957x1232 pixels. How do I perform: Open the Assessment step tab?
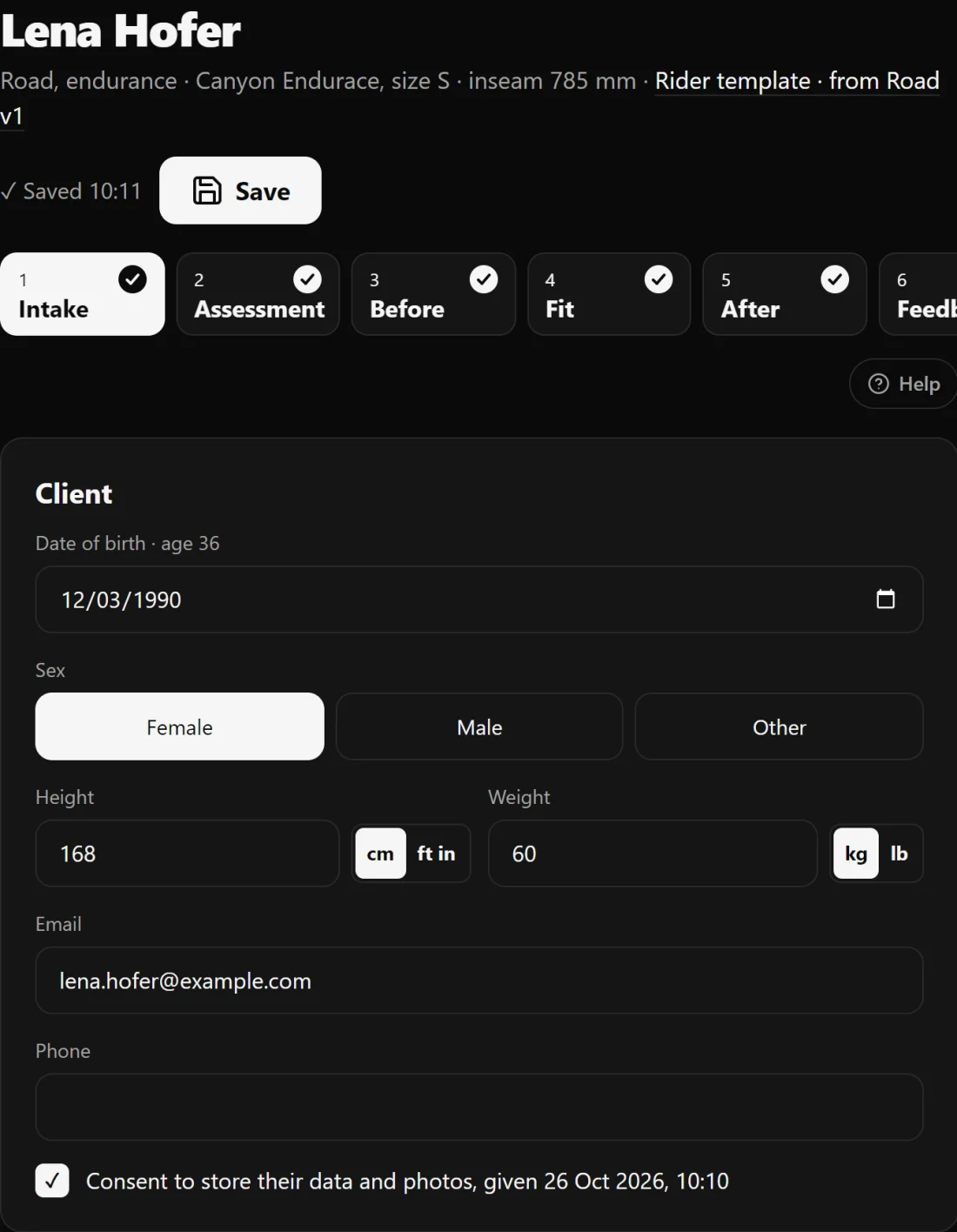click(258, 294)
